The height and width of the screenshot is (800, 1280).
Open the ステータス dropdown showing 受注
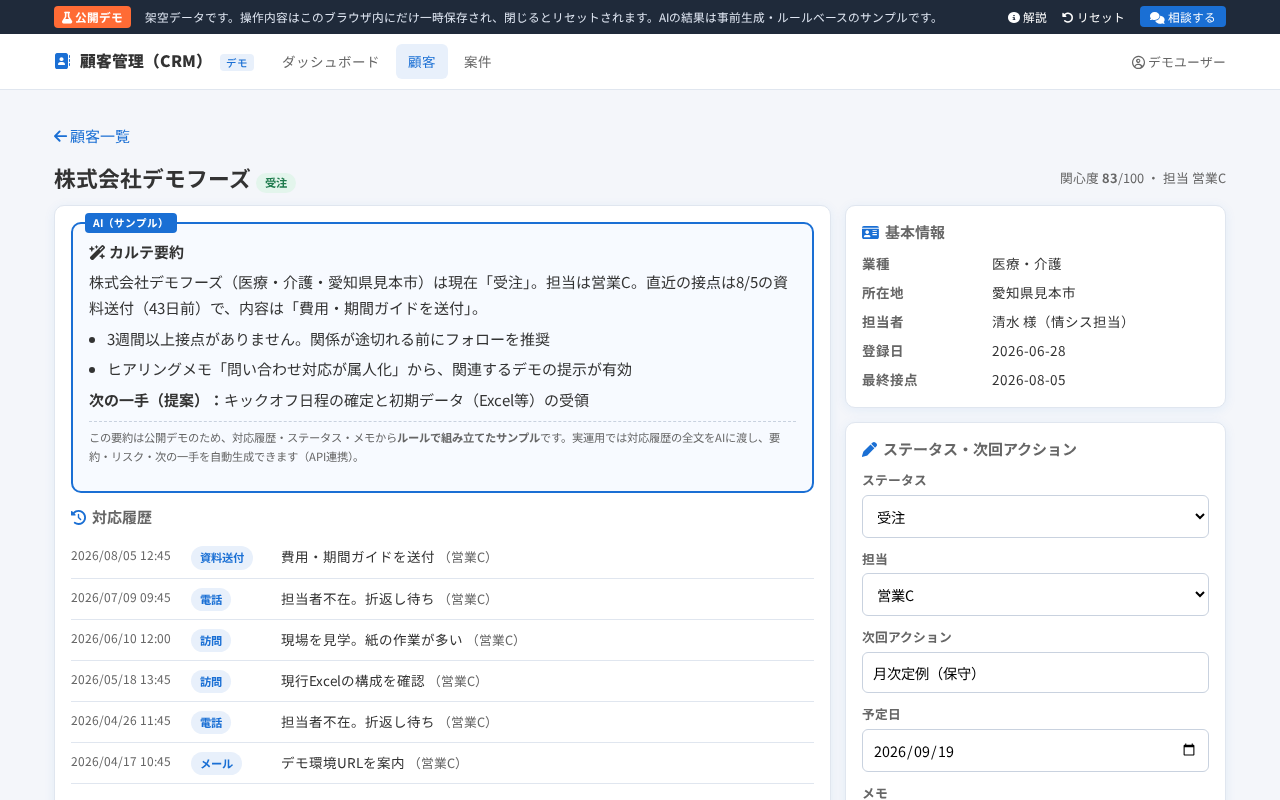pyautogui.click(x=1035, y=517)
